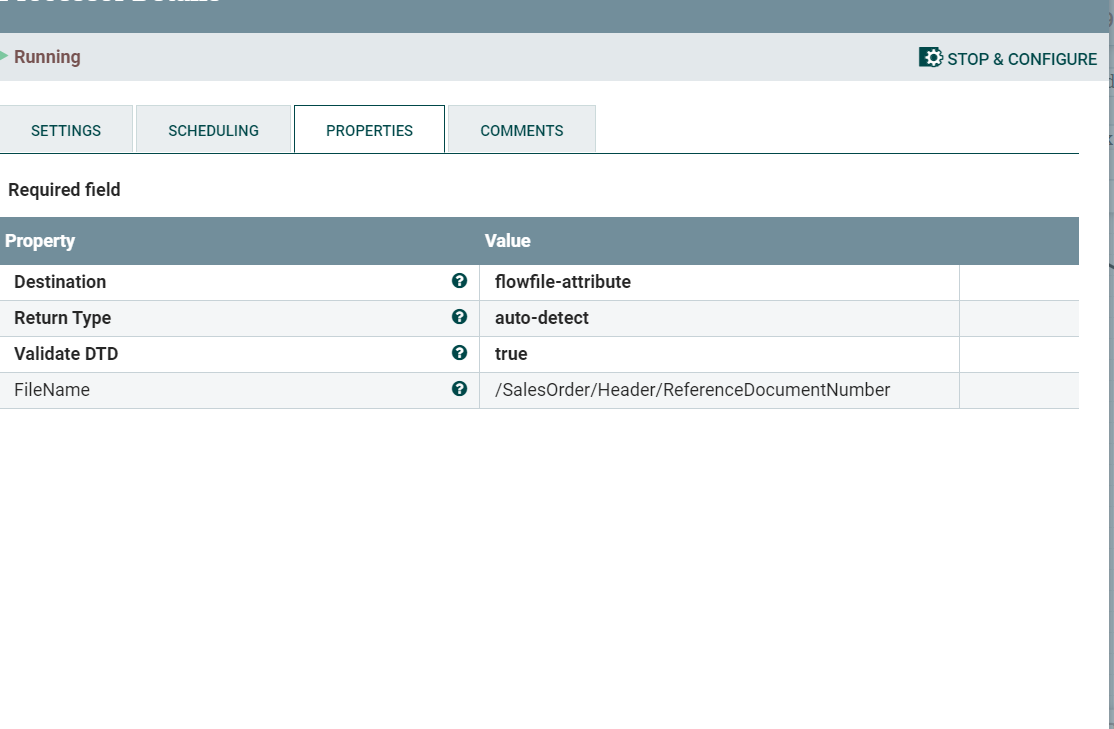This screenshot has height=729, width=1114.
Task: Click the gear icon for Stop & Configure
Action: point(931,58)
